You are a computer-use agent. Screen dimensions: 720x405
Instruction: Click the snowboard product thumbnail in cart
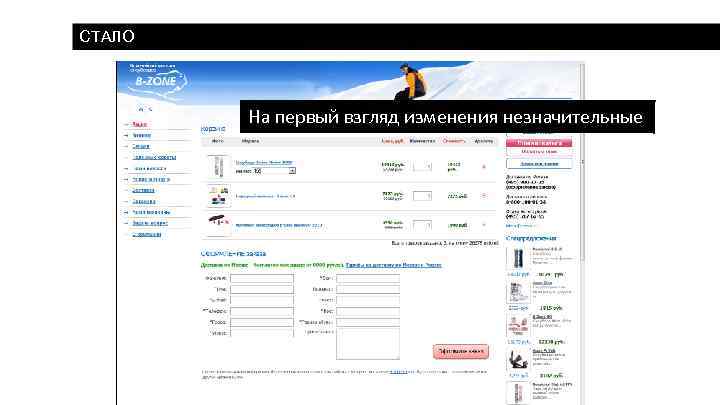pyautogui.click(x=218, y=166)
